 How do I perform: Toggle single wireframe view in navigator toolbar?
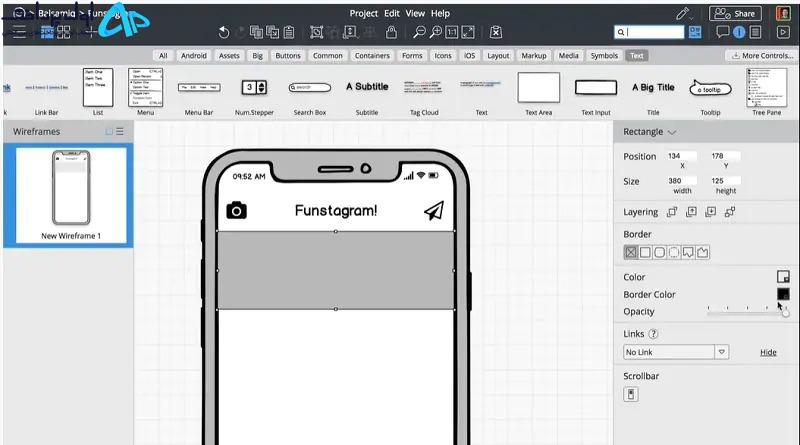(47, 32)
